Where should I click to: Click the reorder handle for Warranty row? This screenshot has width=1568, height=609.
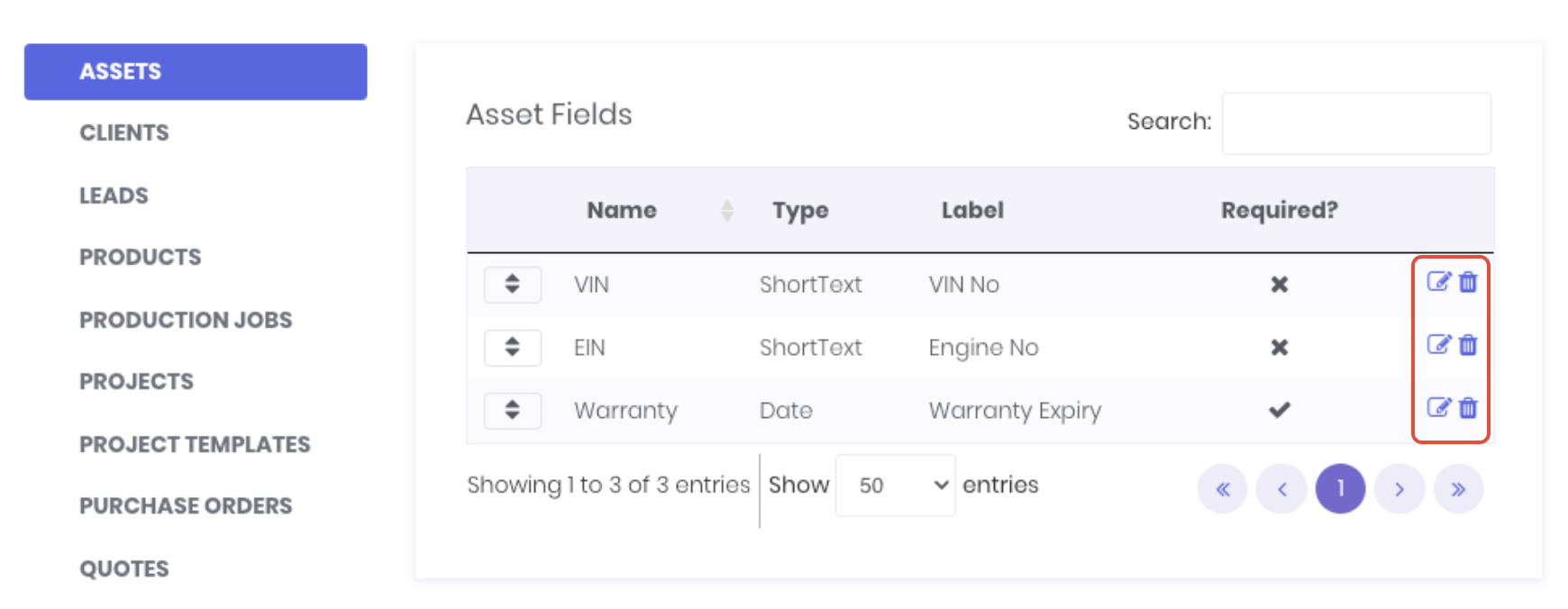pos(513,411)
